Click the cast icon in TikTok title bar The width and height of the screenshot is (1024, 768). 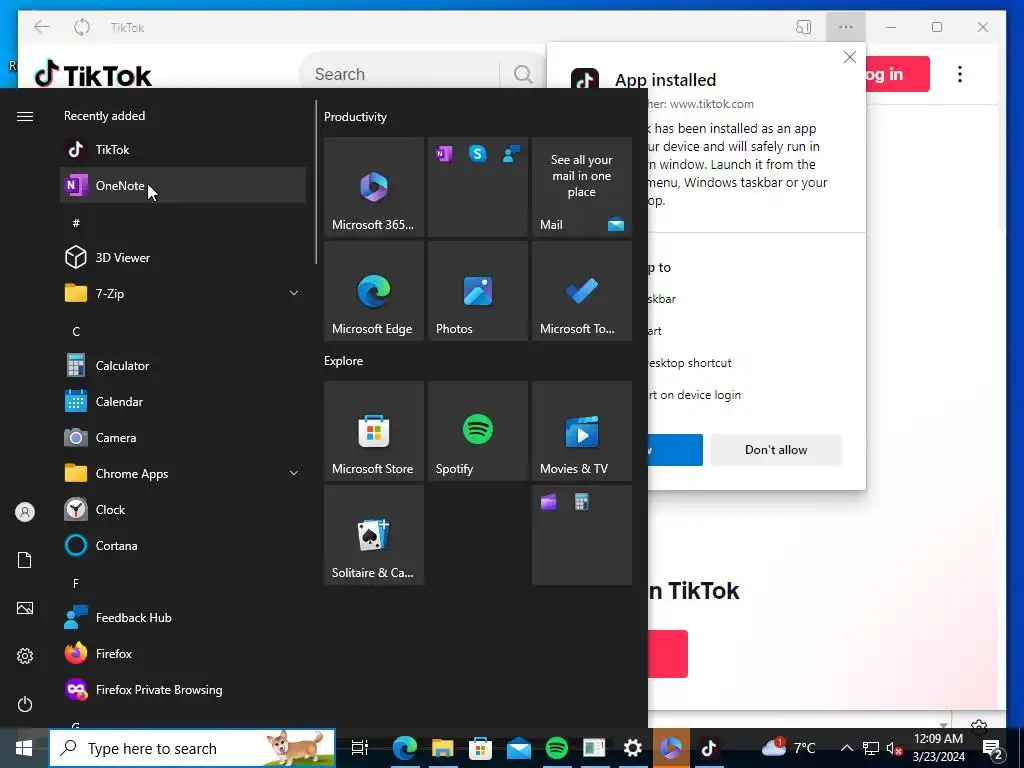(x=803, y=27)
